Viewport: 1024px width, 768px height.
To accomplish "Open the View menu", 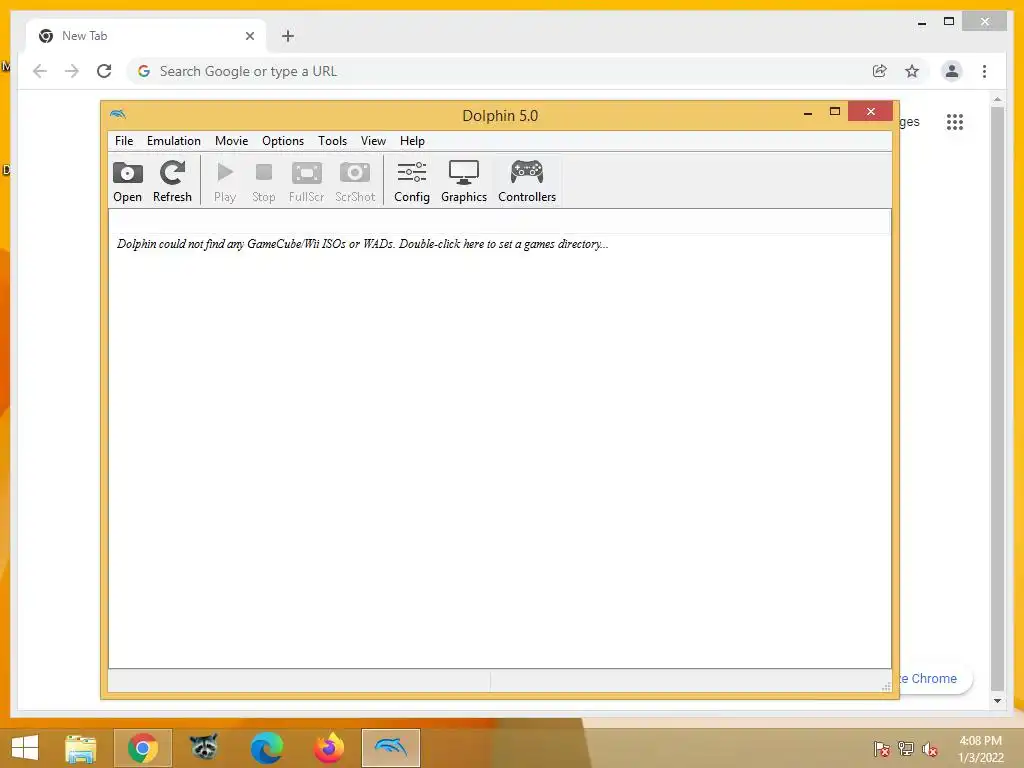I will [x=373, y=141].
